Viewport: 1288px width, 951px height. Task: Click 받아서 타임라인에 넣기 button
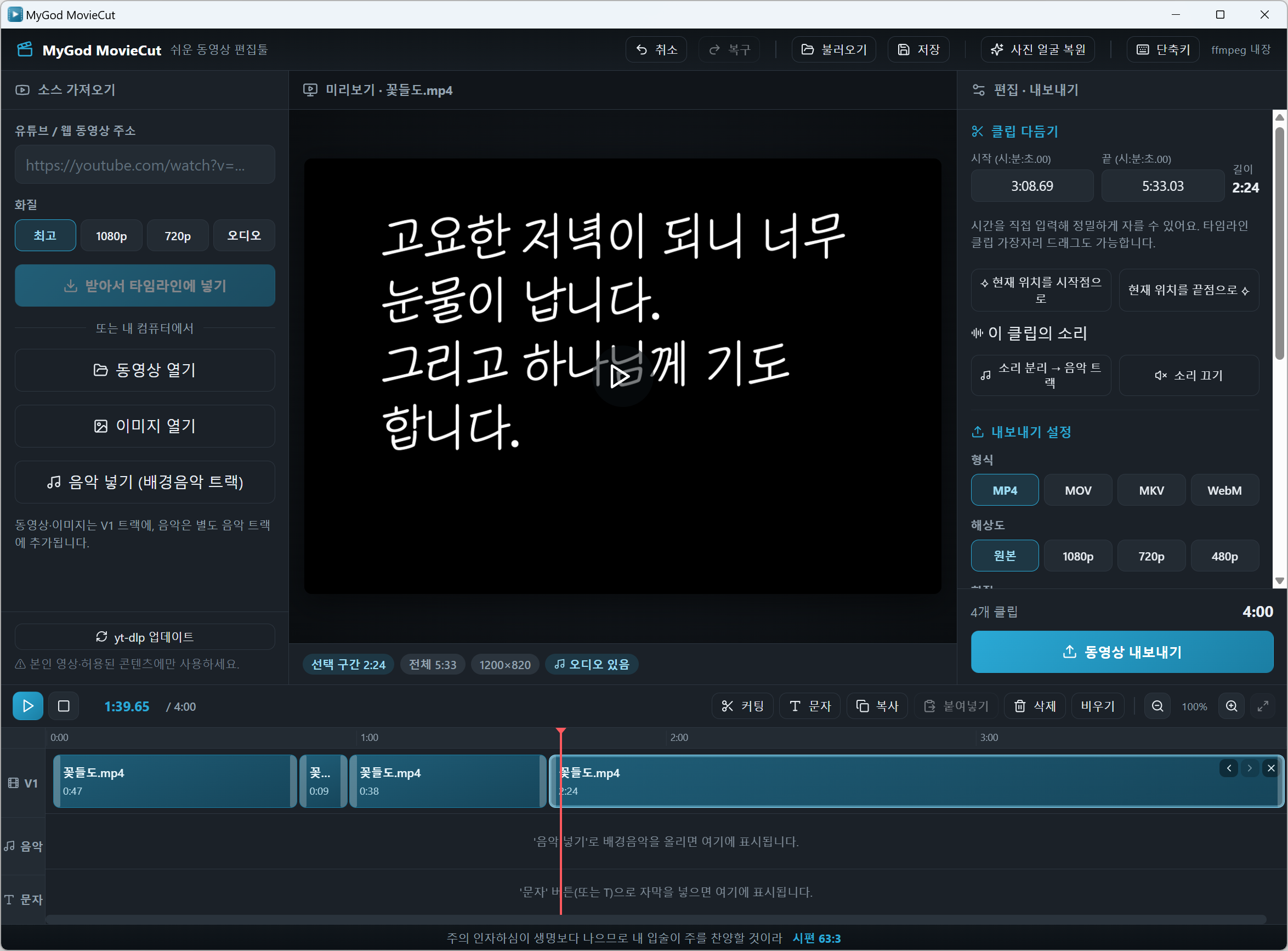click(x=145, y=286)
